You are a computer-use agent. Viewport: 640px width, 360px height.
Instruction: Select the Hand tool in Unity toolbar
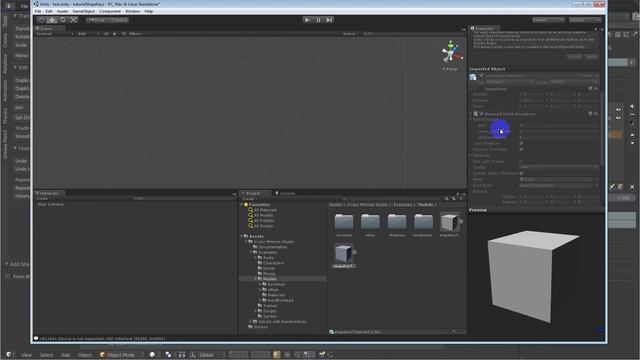(41, 20)
